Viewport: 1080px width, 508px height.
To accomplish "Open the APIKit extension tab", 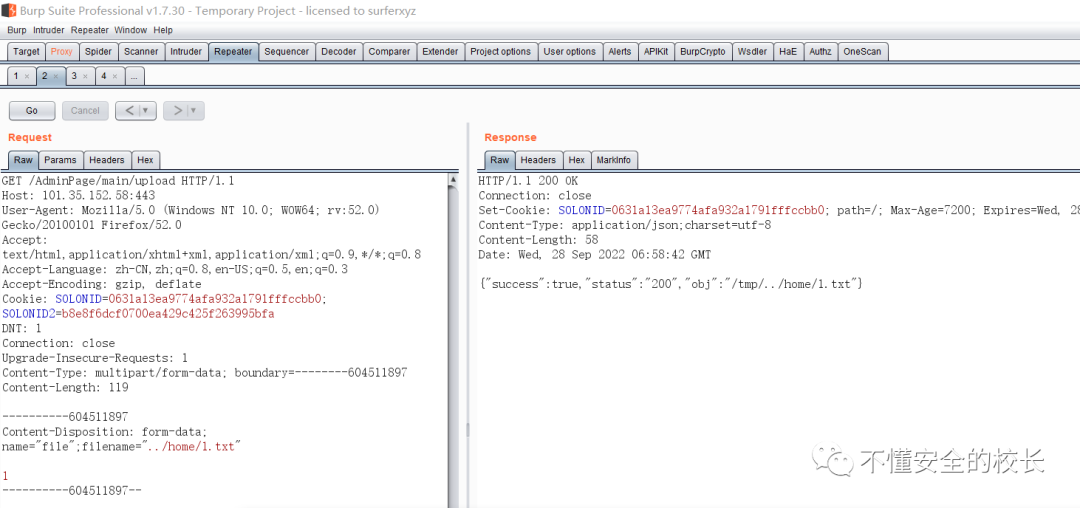I will [x=656, y=52].
